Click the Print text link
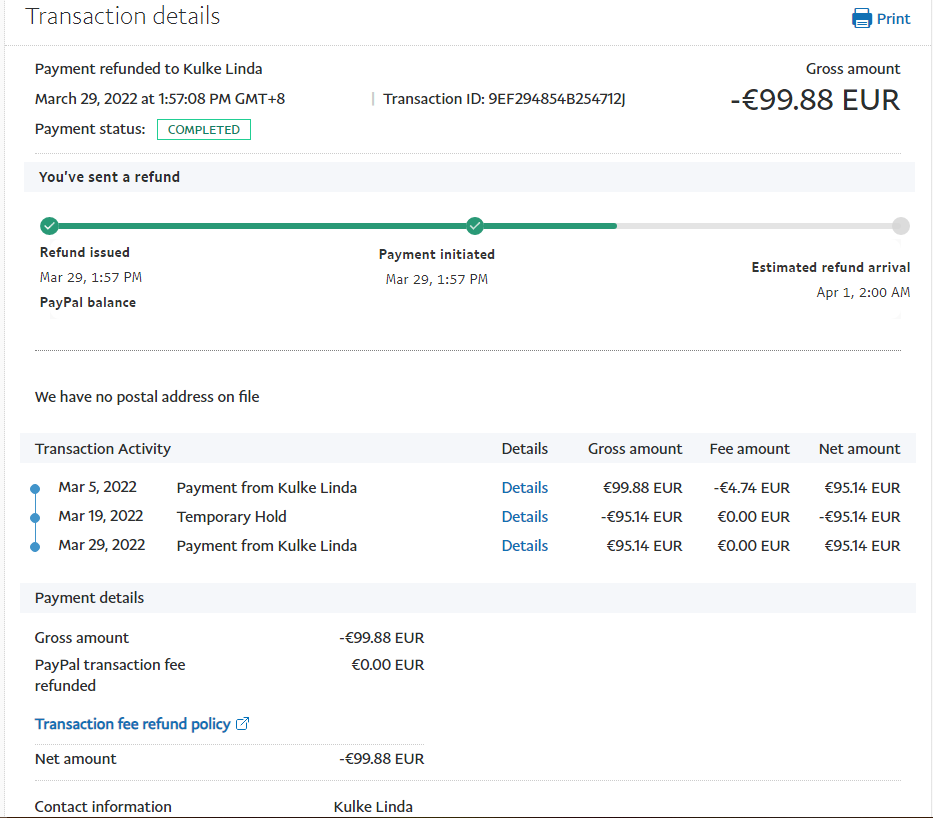The width and height of the screenshot is (933, 818). [x=893, y=19]
